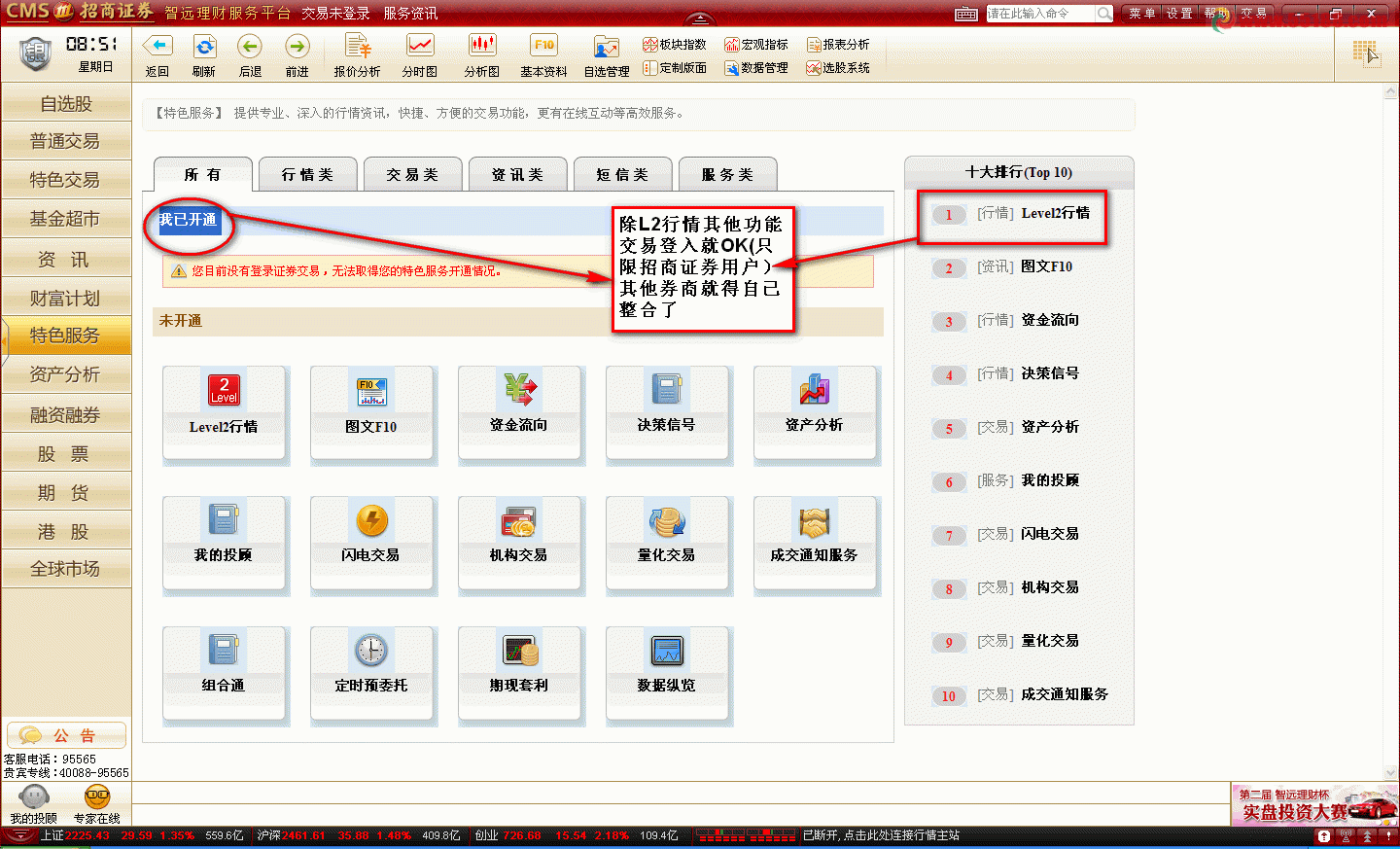Image resolution: width=1400 pixels, height=849 pixels.
Task: Open 选股系统 stock picker
Action: [x=838, y=68]
